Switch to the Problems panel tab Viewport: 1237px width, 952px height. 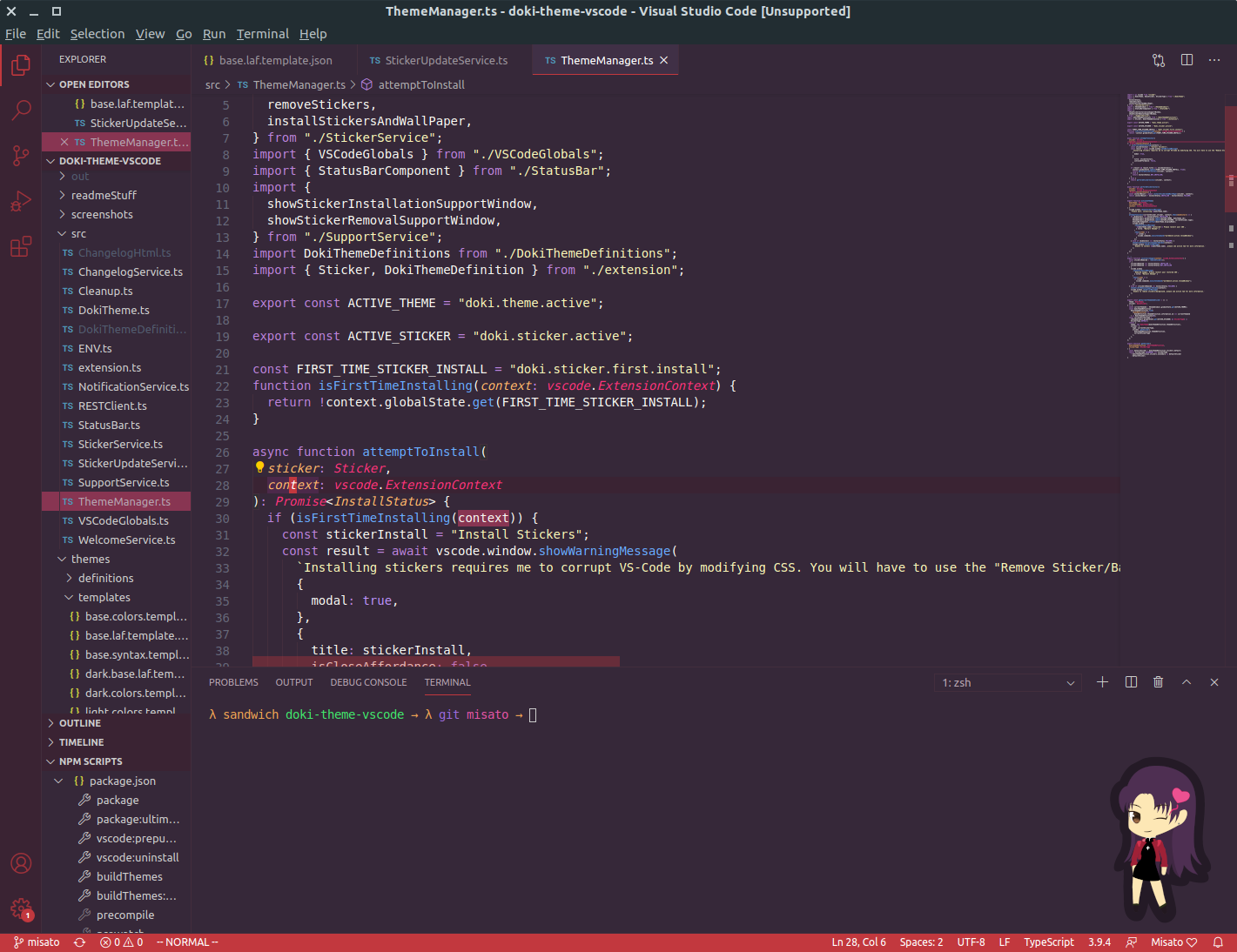(x=233, y=682)
